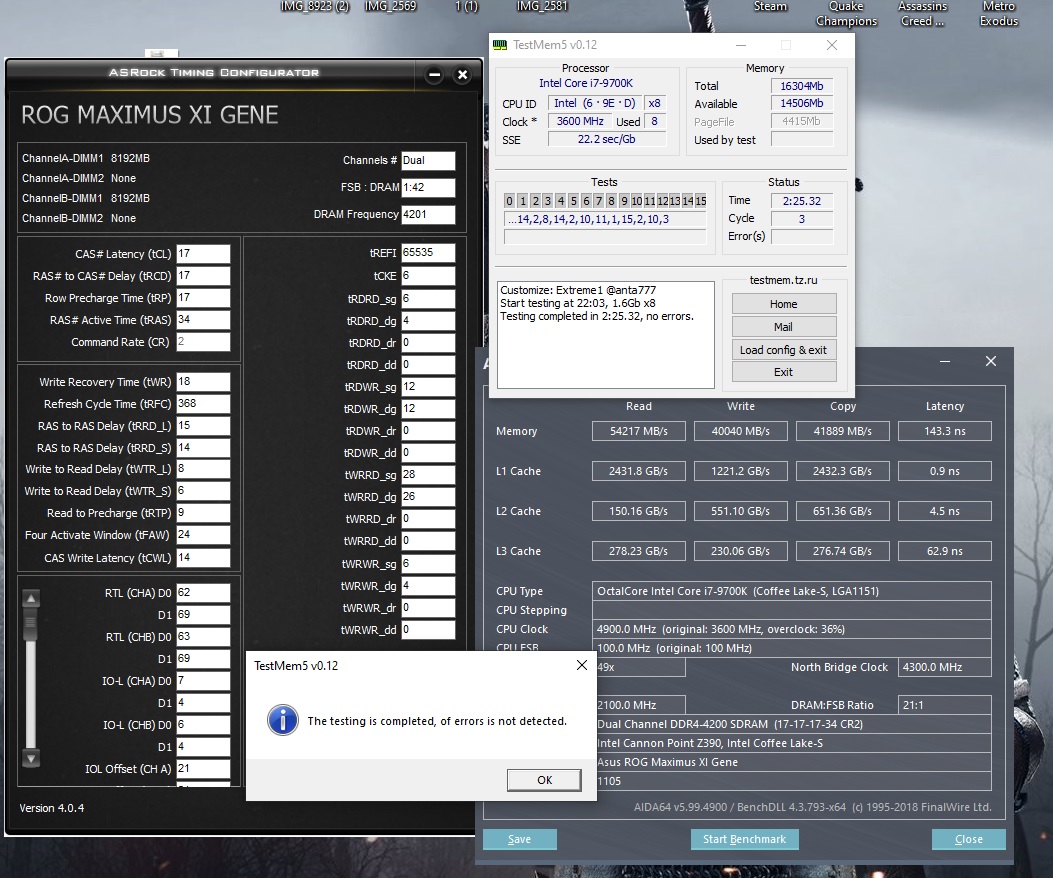Click the RAS# to CAS# Delay (tRCD) field
1053x878 pixels.
point(203,276)
